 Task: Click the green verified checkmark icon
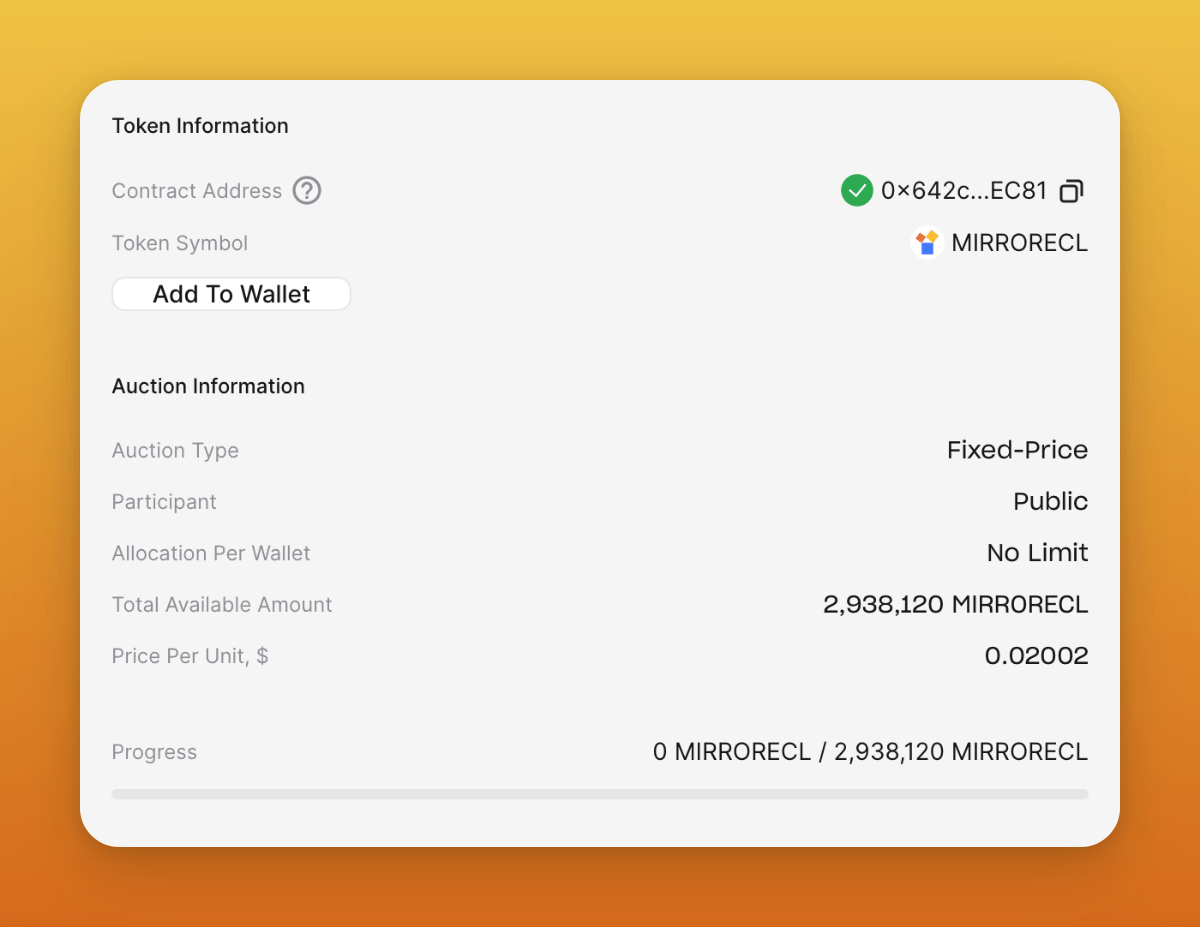click(x=857, y=190)
